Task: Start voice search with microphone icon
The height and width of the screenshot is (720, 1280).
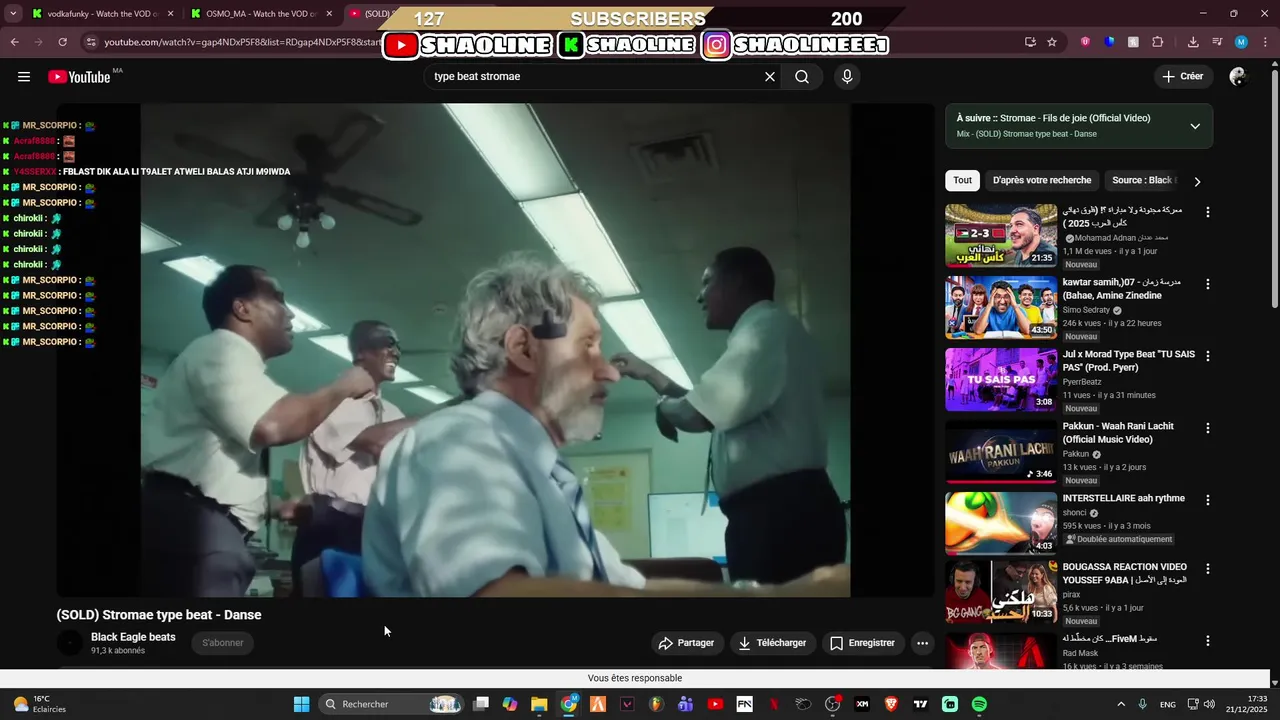Action: click(847, 77)
